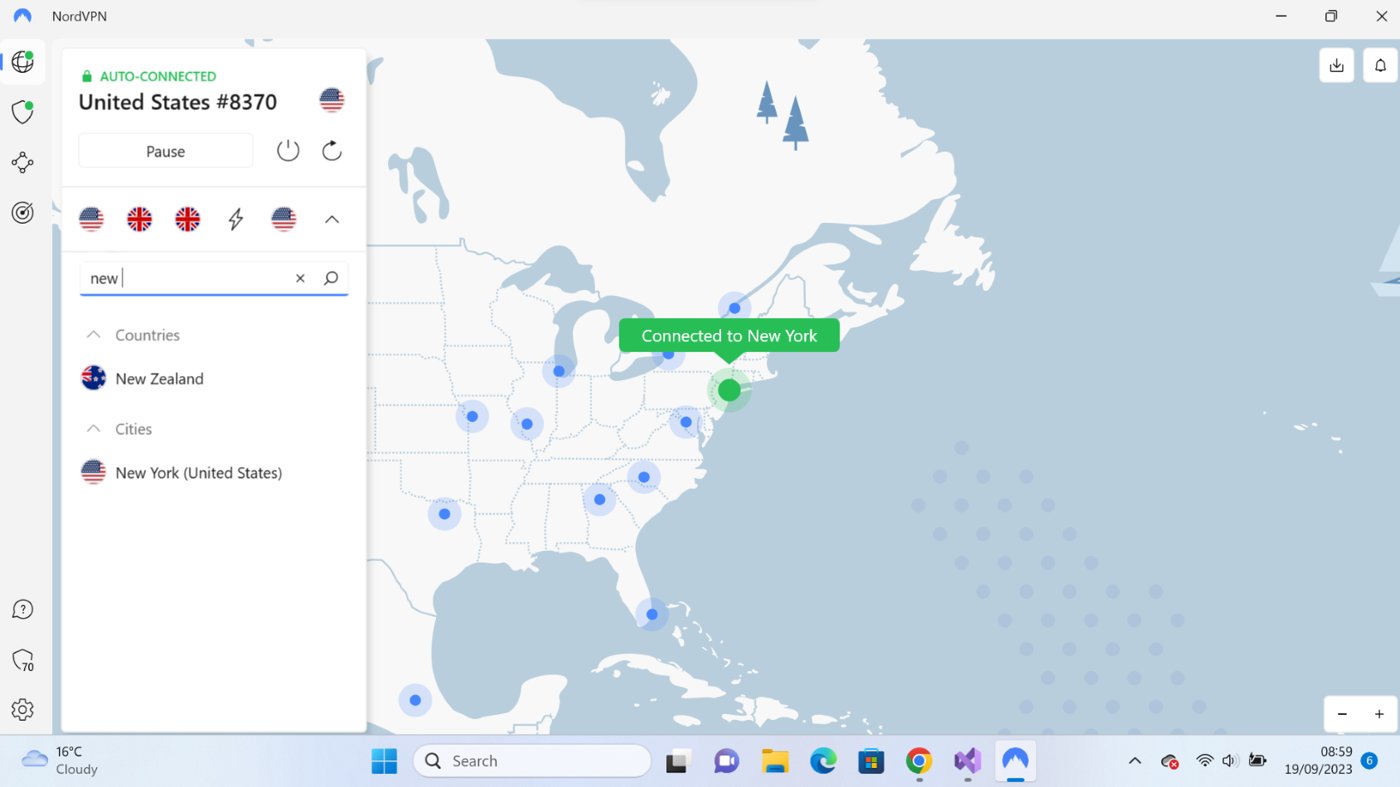Collapse the Countries section
The image size is (1400, 787).
(x=94, y=335)
